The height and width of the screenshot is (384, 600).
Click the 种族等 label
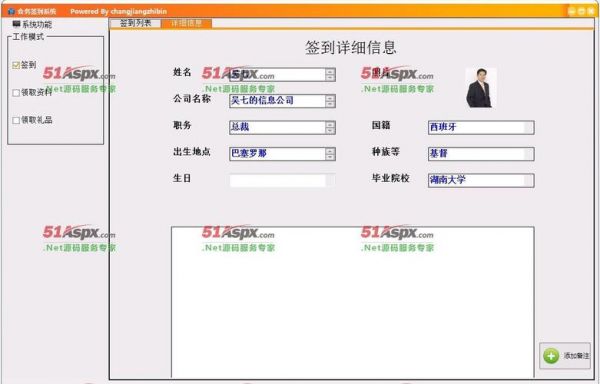coord(386,152)
